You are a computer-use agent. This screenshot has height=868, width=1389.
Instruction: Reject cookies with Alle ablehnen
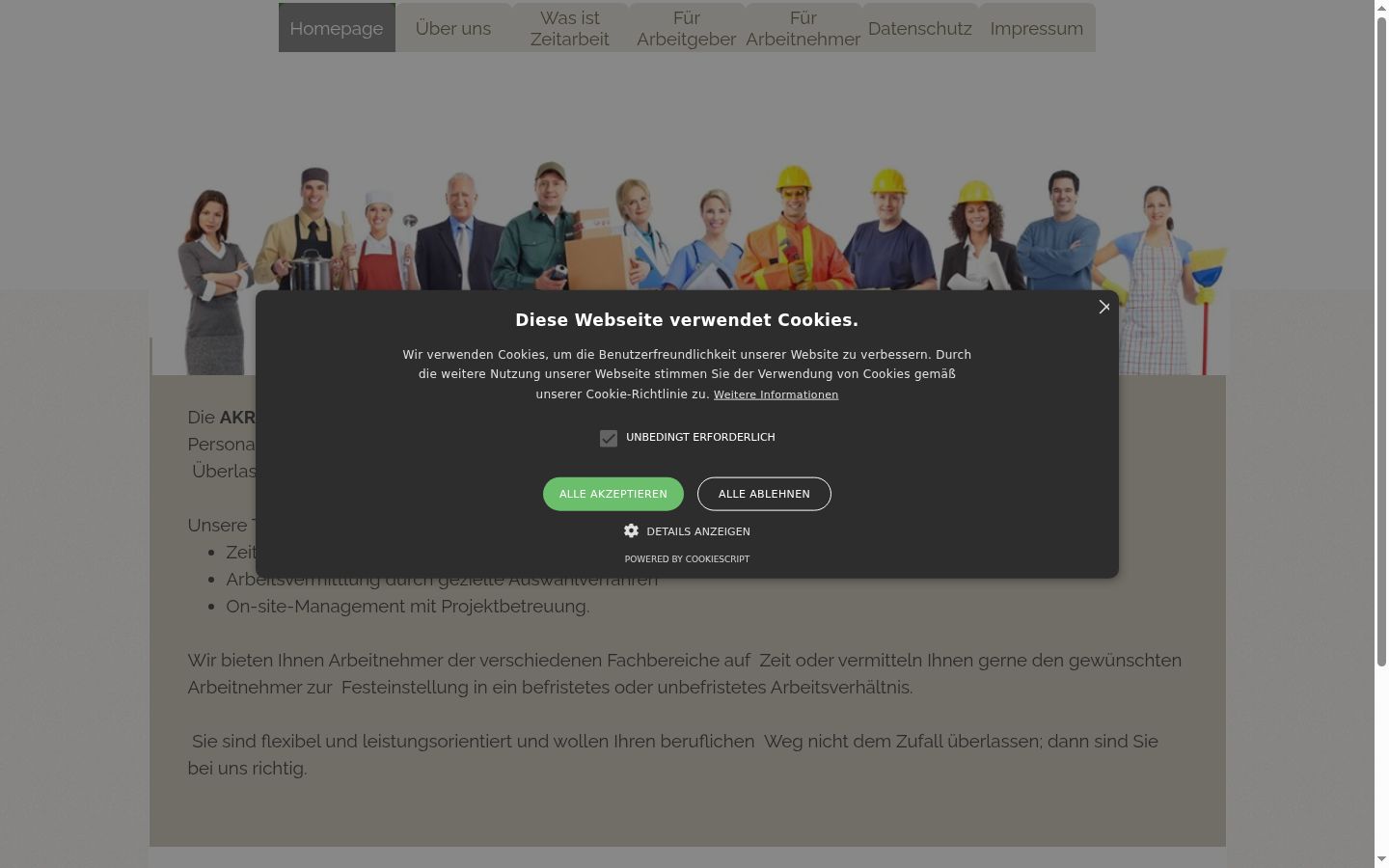click(764, 494)
